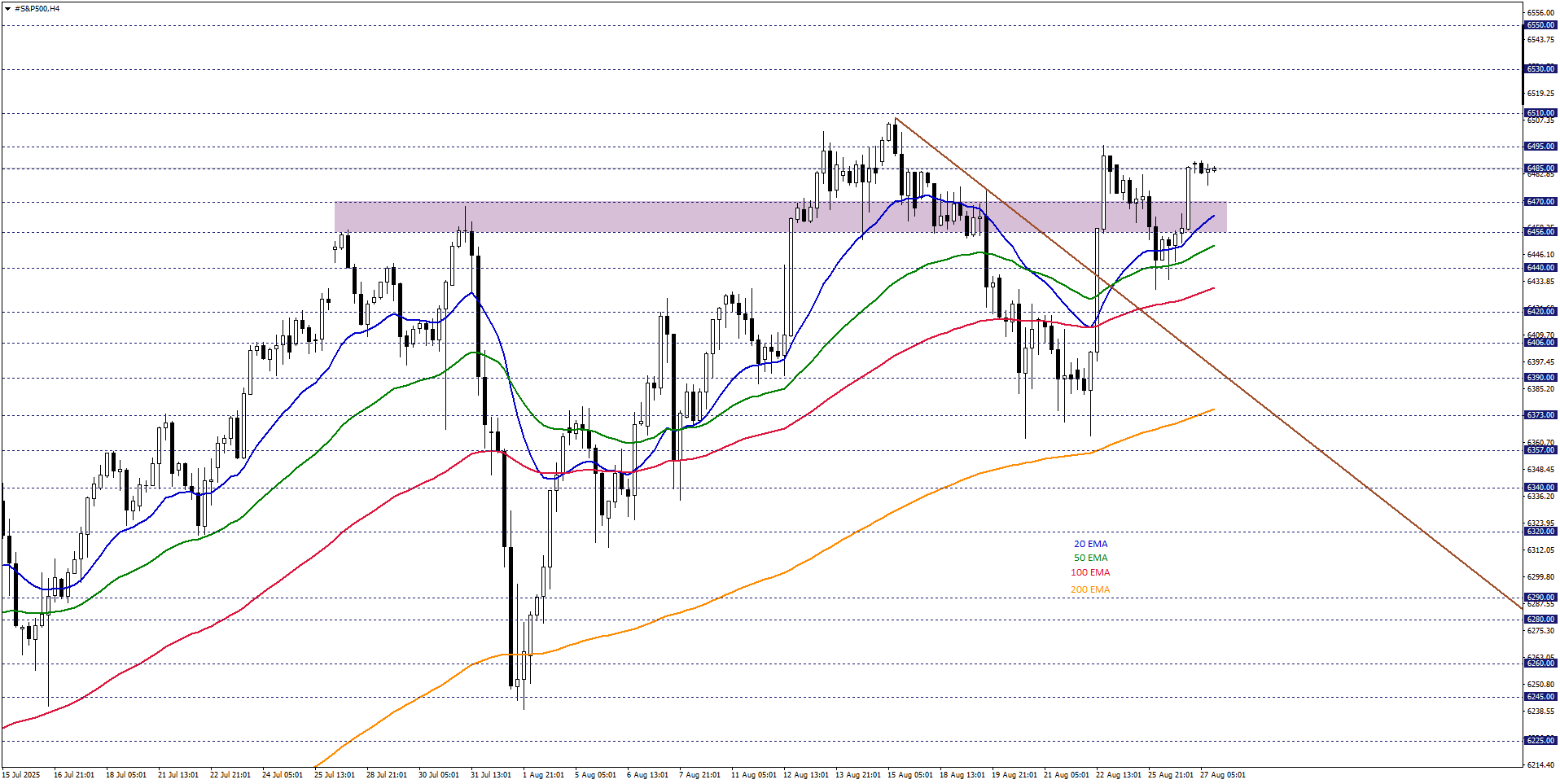The height and width of the screenshot is (784, 1560).
Task: Click the #S&P500,H4 symbol label
Action: (x=37, y=9)
